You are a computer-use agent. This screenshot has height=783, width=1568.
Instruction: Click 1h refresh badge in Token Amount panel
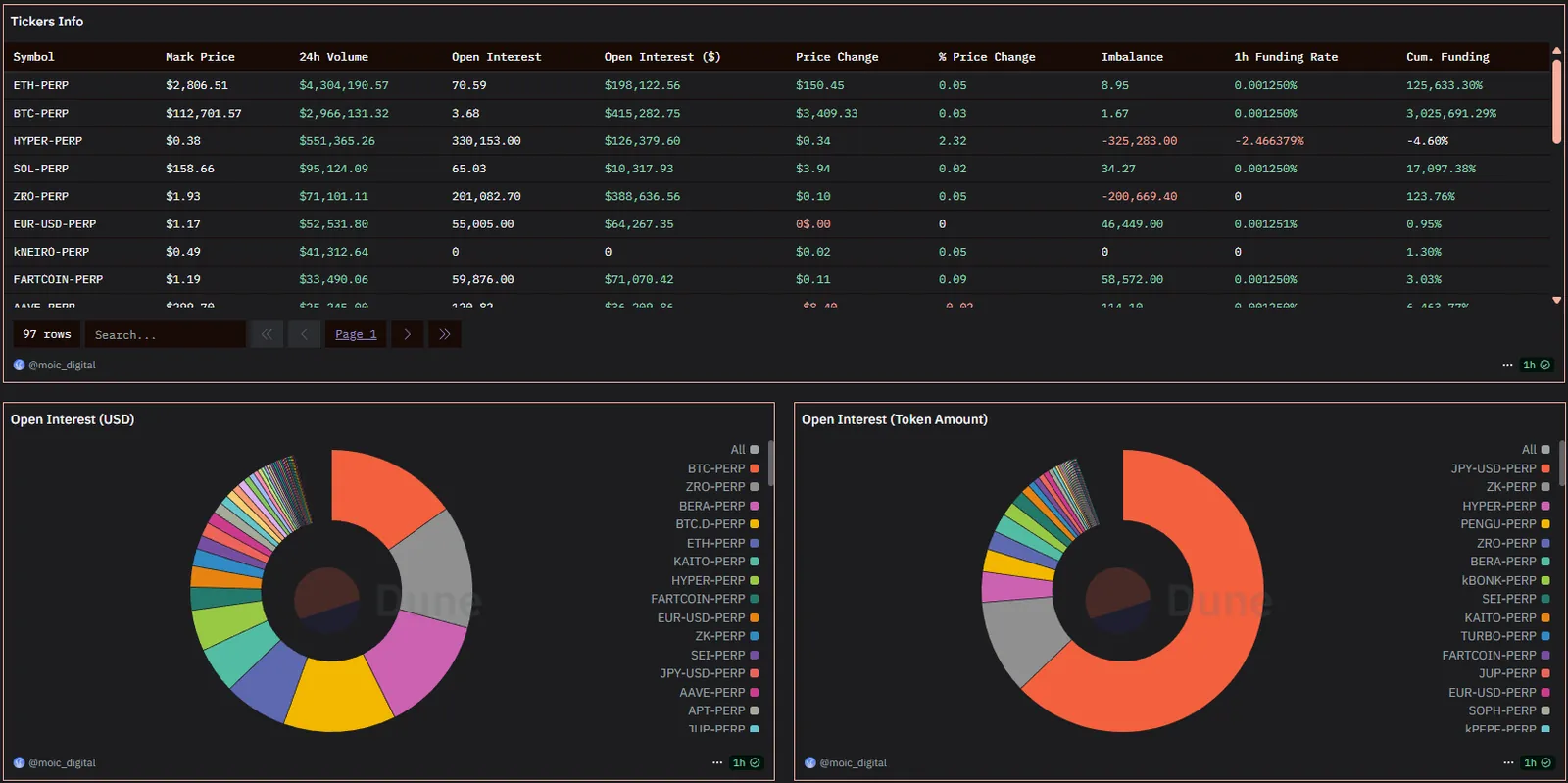click(x=1538, y=762)
